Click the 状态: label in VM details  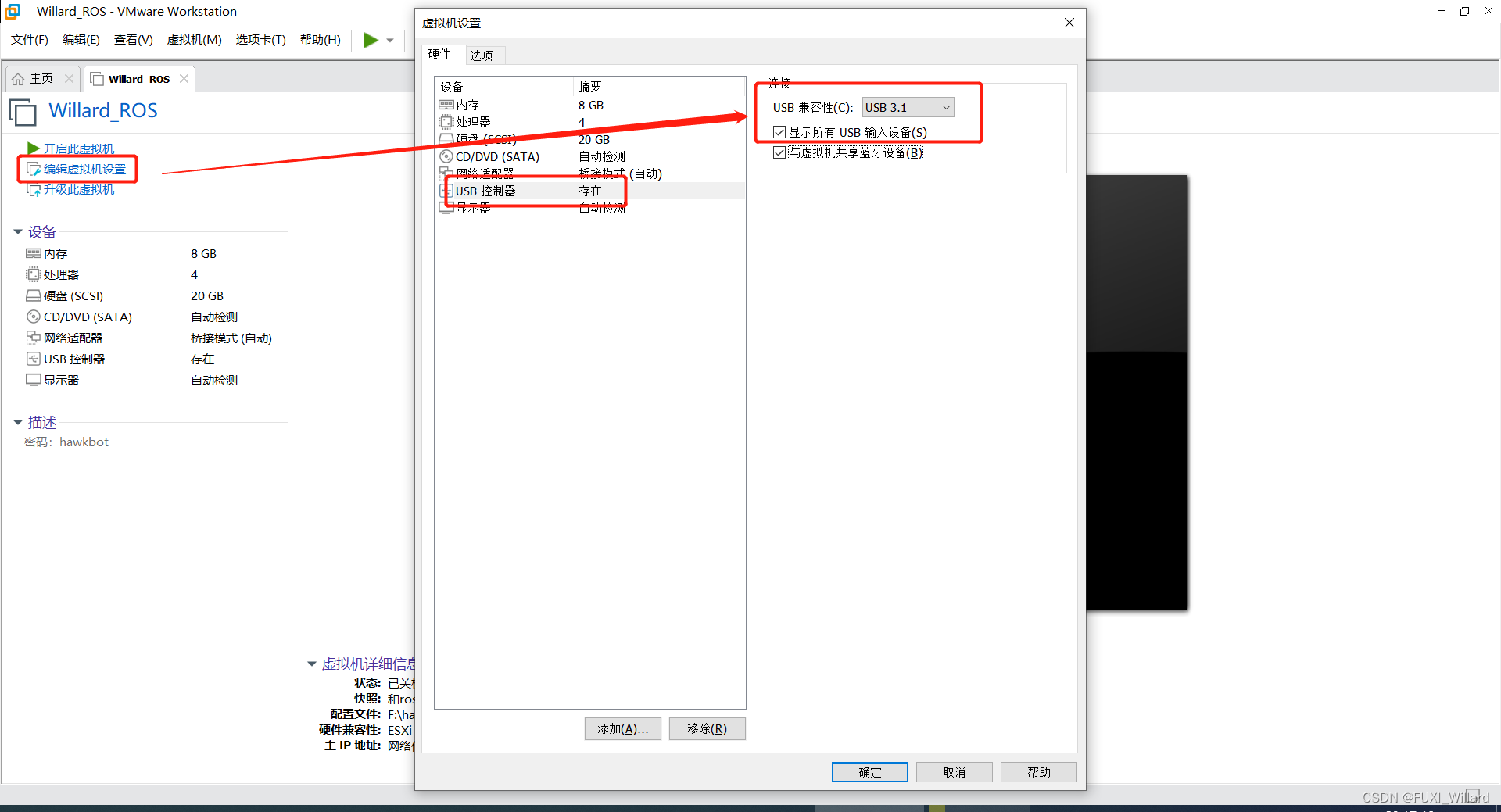pyautogui.click(x=367, y=683)
